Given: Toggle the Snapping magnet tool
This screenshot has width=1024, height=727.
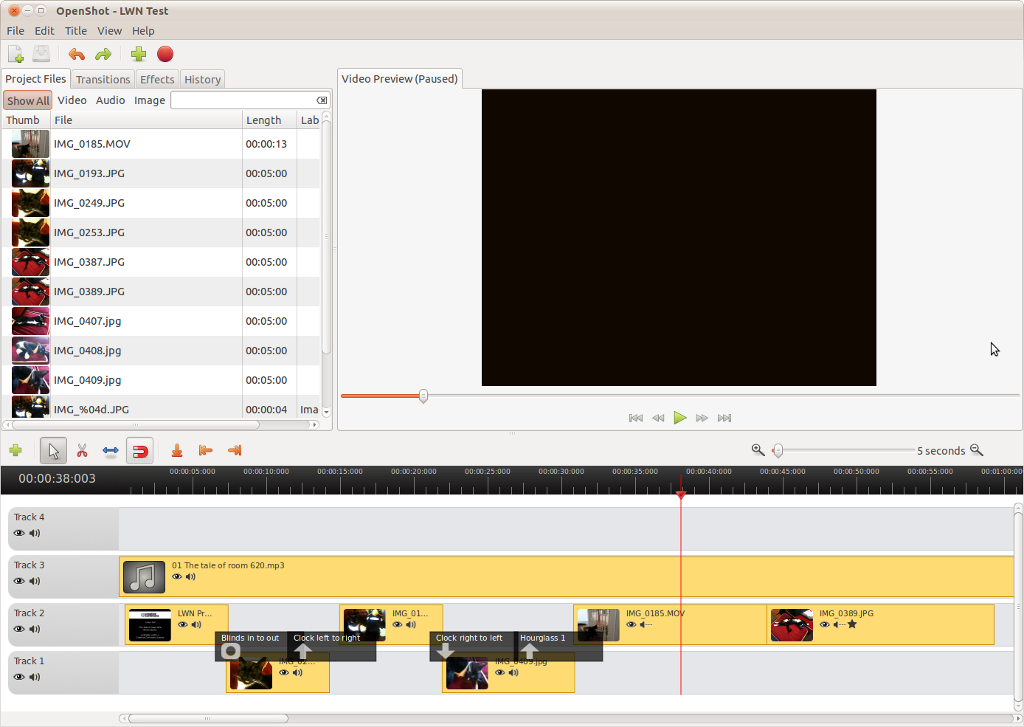Looking at the screenshot, I should click(140, 451).
